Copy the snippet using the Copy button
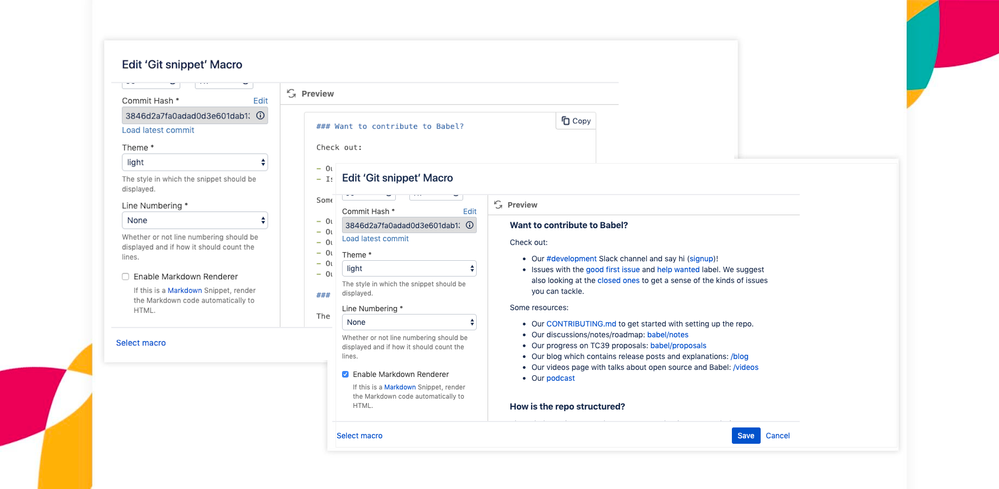The height and width of the screenshot is (489, 999). pos(576,121)
